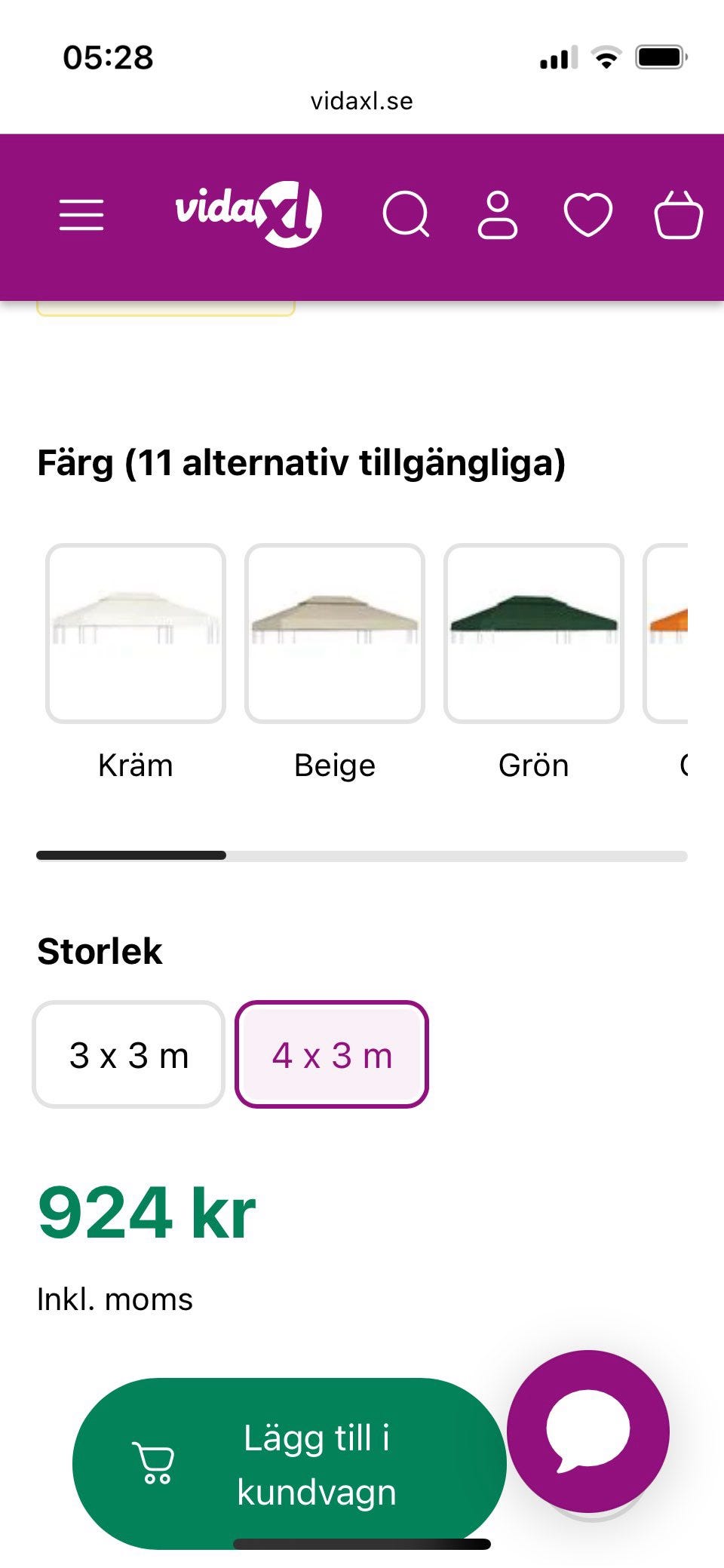Click the color carousel scrollbar
This screenshot has width=724, height=1568.
pyautogui.click(x=362, y=855)
